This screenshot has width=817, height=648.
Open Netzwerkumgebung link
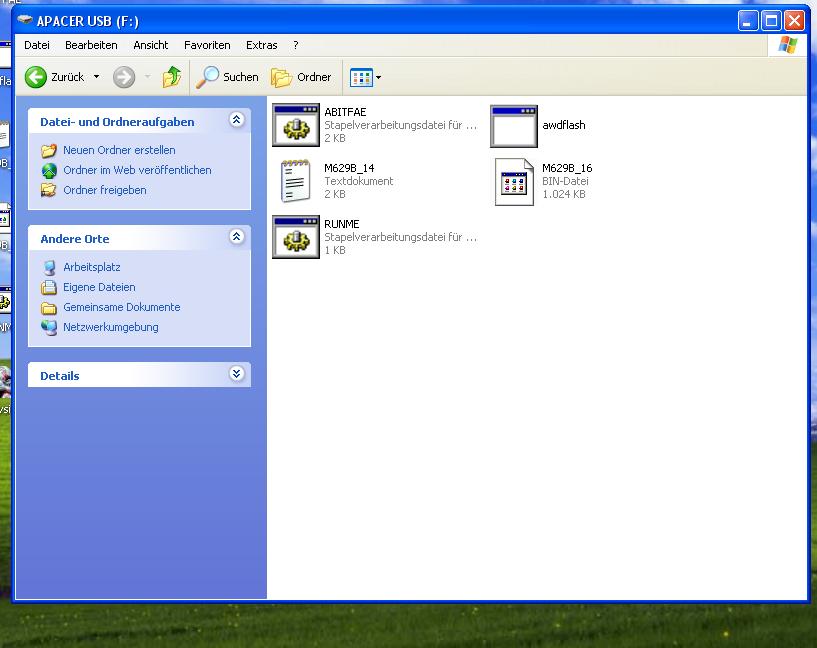[x=111, y=327]
